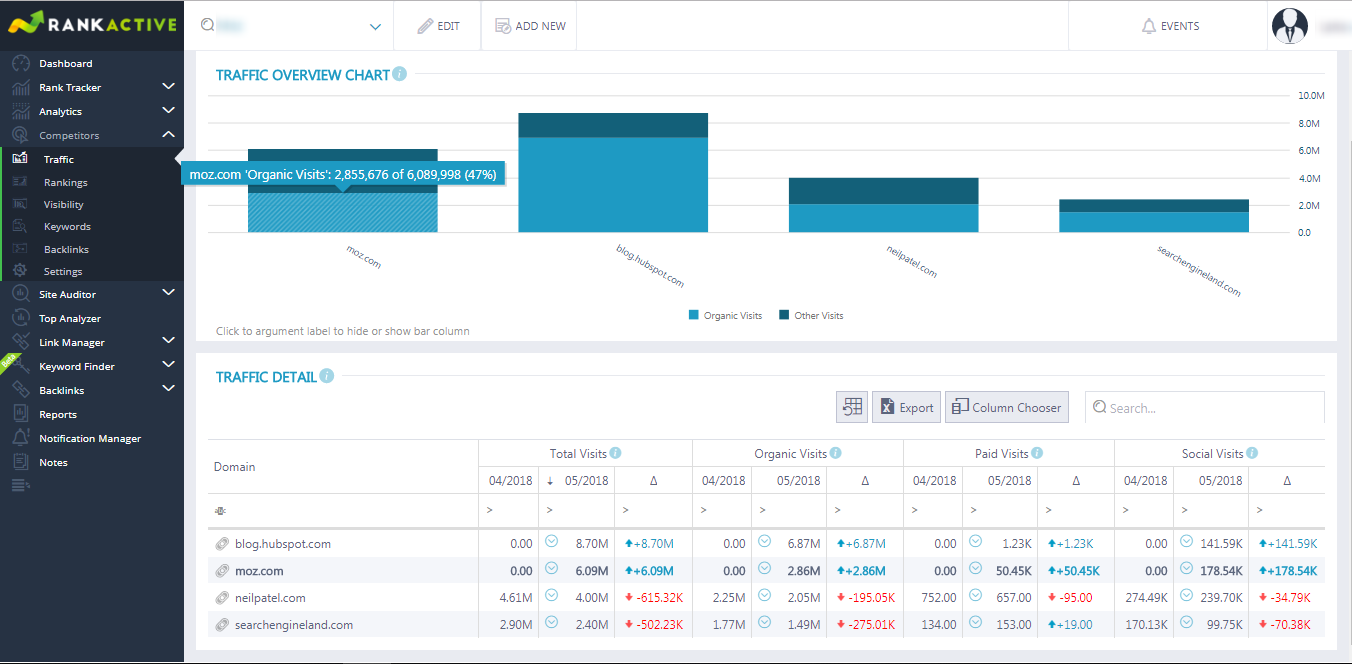This screenshot has height=664, width=1352.
Task: Expand the Keyword Finder menu arrow
Action: pos(168,365)
